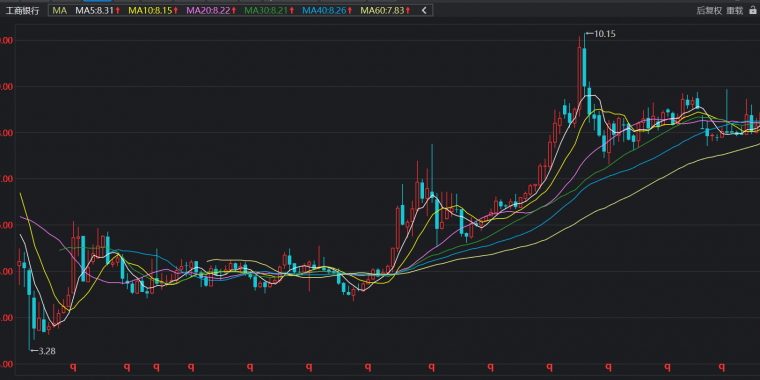Screen dimensions: 760x380
Task: Click the unlock padlock icon
Action: pyautogui.click(x=752, y=11)
